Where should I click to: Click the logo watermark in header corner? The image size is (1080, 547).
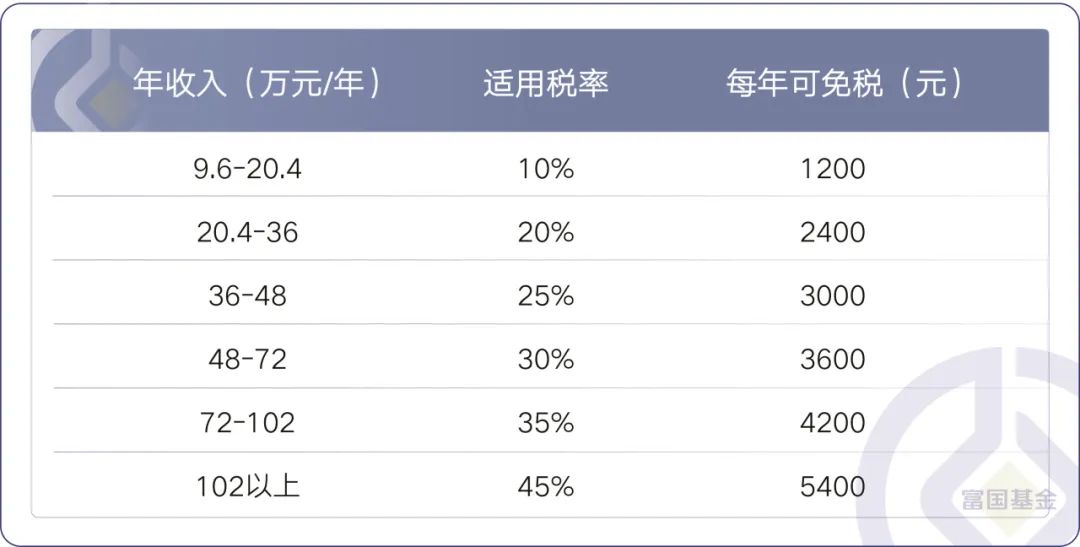click(x=86, y=81)
